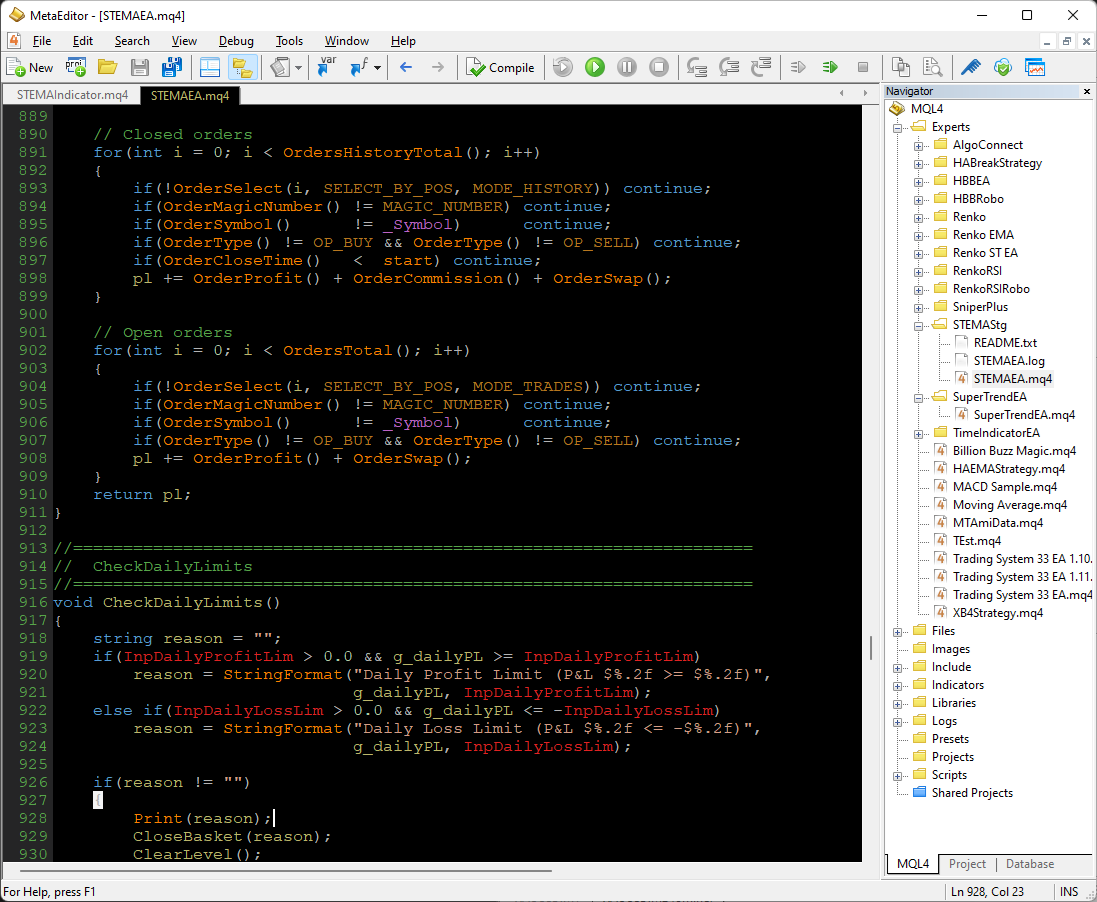The height and width of the screenshot is (902, 1097).
Task: Click the MQL5 Cloud Protector shield icon
Action: [1003, 67]
